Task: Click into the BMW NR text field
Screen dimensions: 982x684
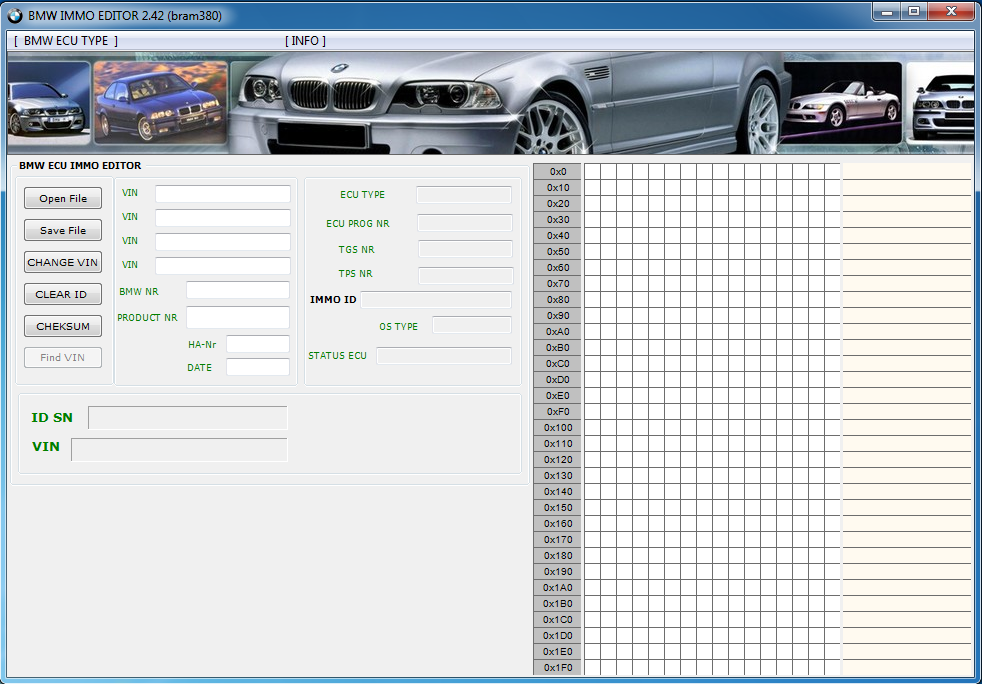Action: point(237,291)
